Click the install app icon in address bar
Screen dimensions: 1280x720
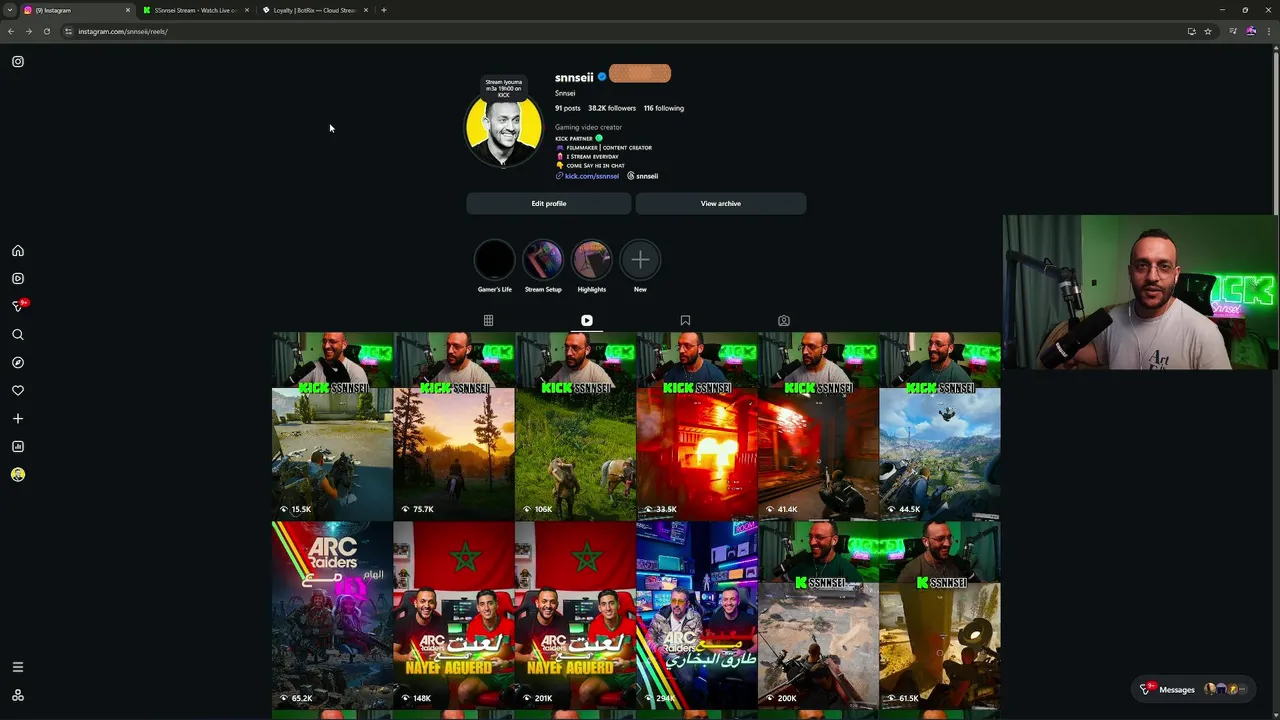pos(1191,31)
